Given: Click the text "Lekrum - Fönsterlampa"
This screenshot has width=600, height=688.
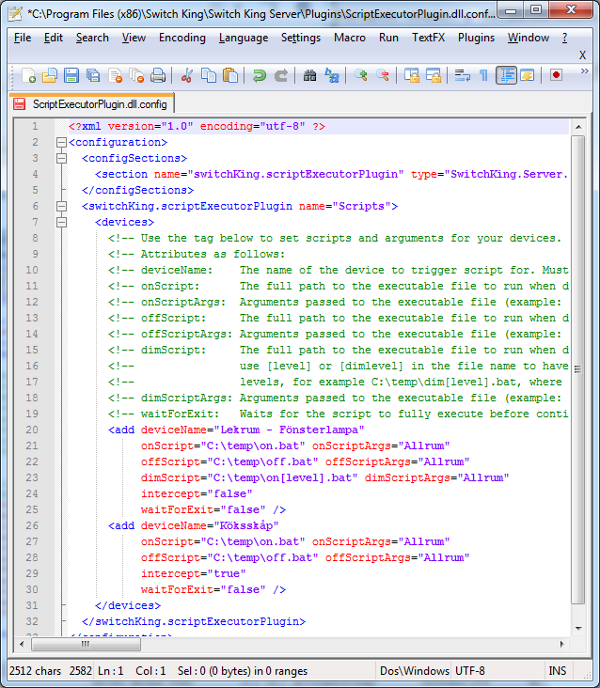Looking at the screenshot, I should click(x=289, y=430).
